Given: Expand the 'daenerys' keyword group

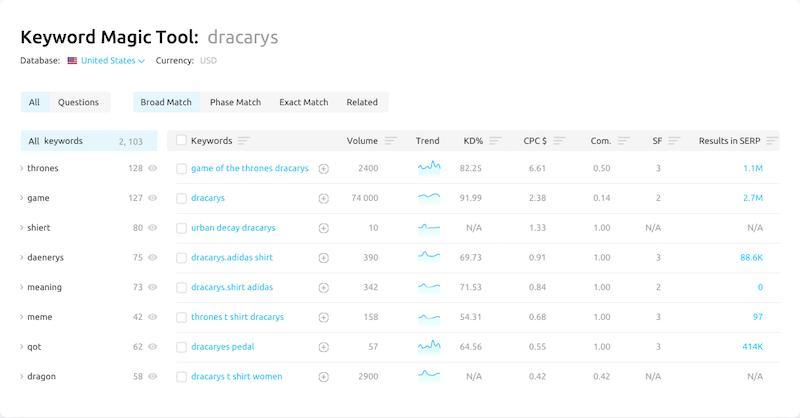Looking at the screenshot, I should [21, 257].
